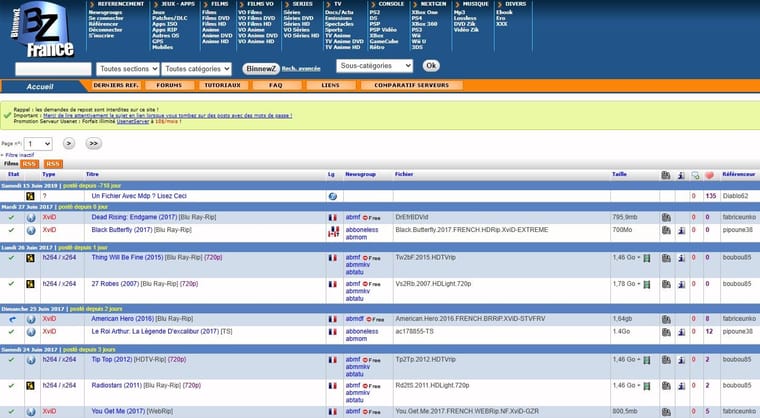Click the search text input field
This screenshot has height=418, width=760.
54,69
